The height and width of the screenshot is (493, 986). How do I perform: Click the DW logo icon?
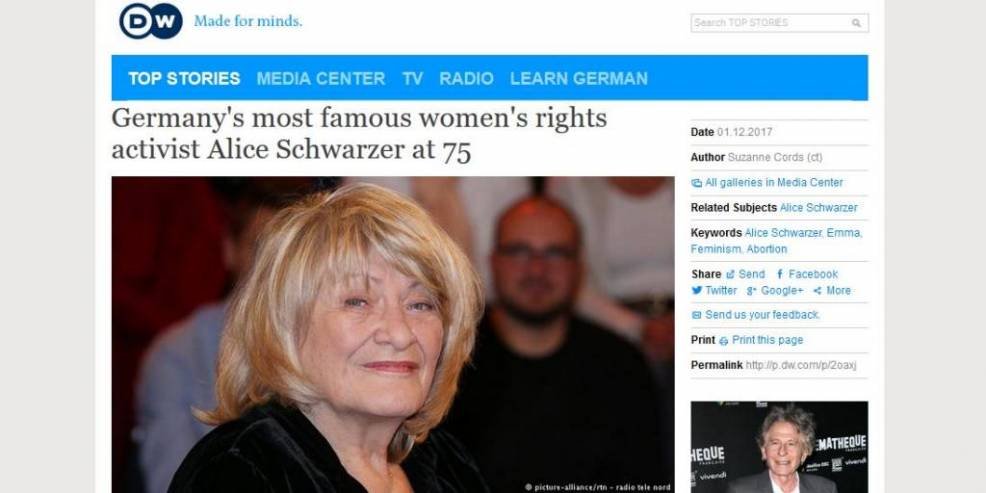tap(151, 21)
